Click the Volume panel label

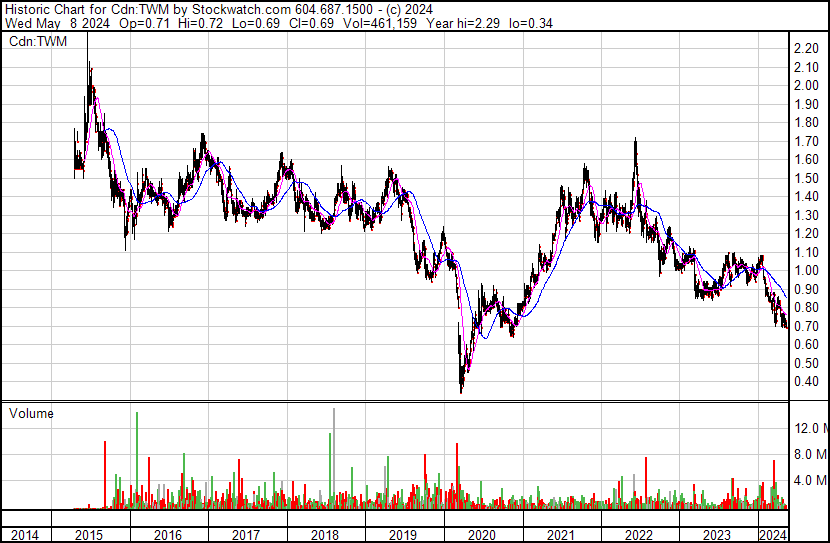pyautogui.click(x=31, y=412)
